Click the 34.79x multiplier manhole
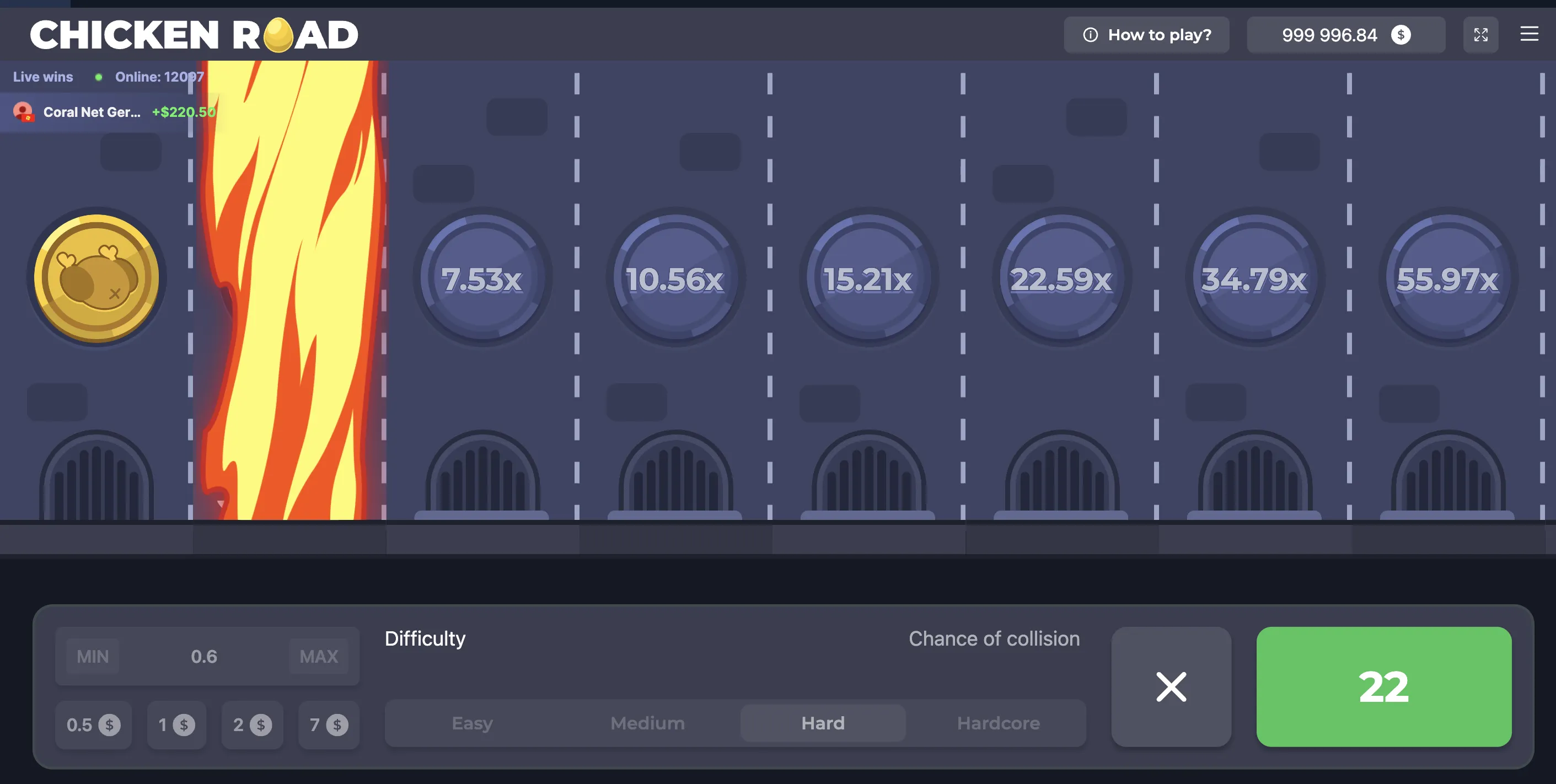 click(1254, 278)
